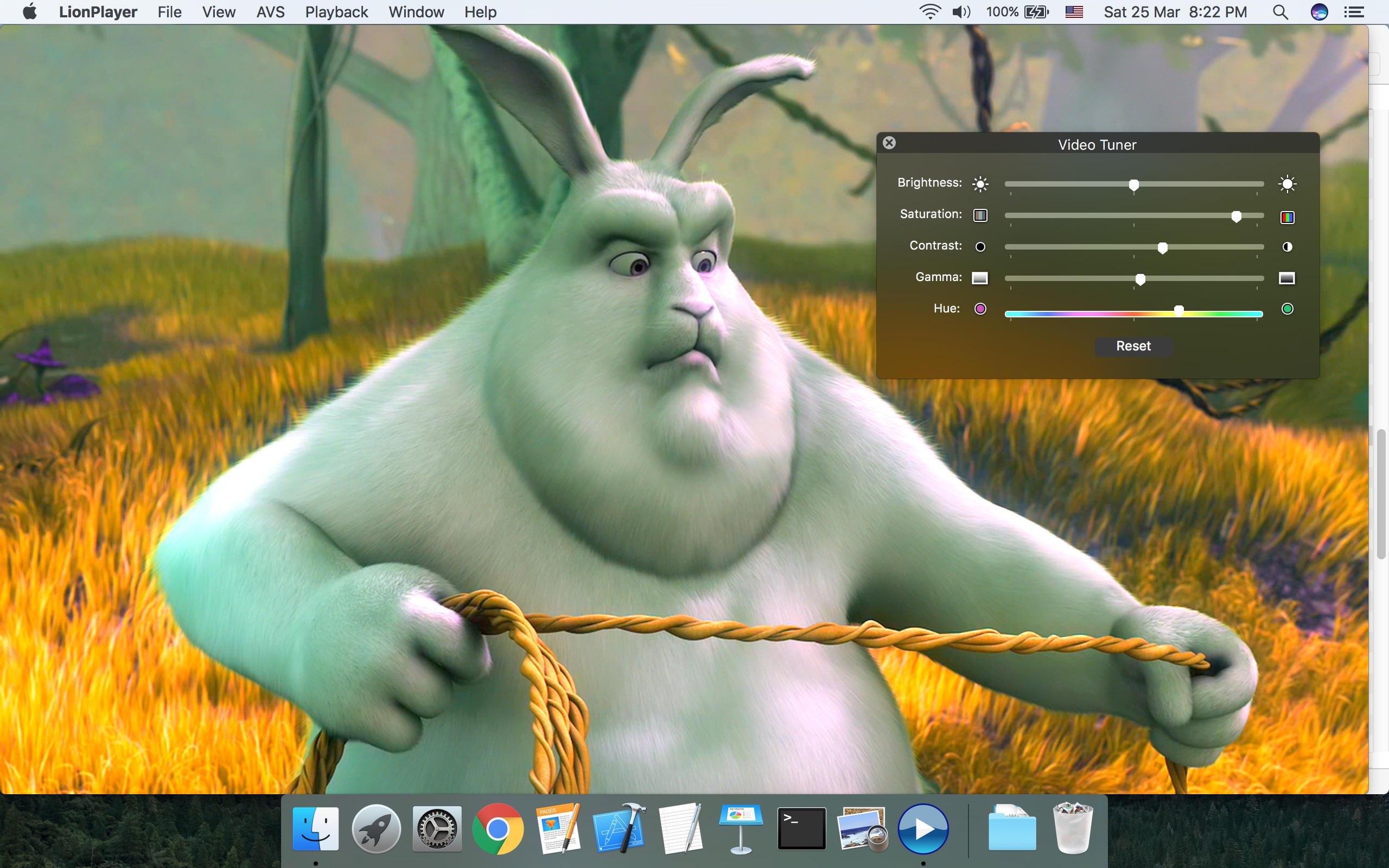Open LionPlayer from the Dock

coord(923,827)
